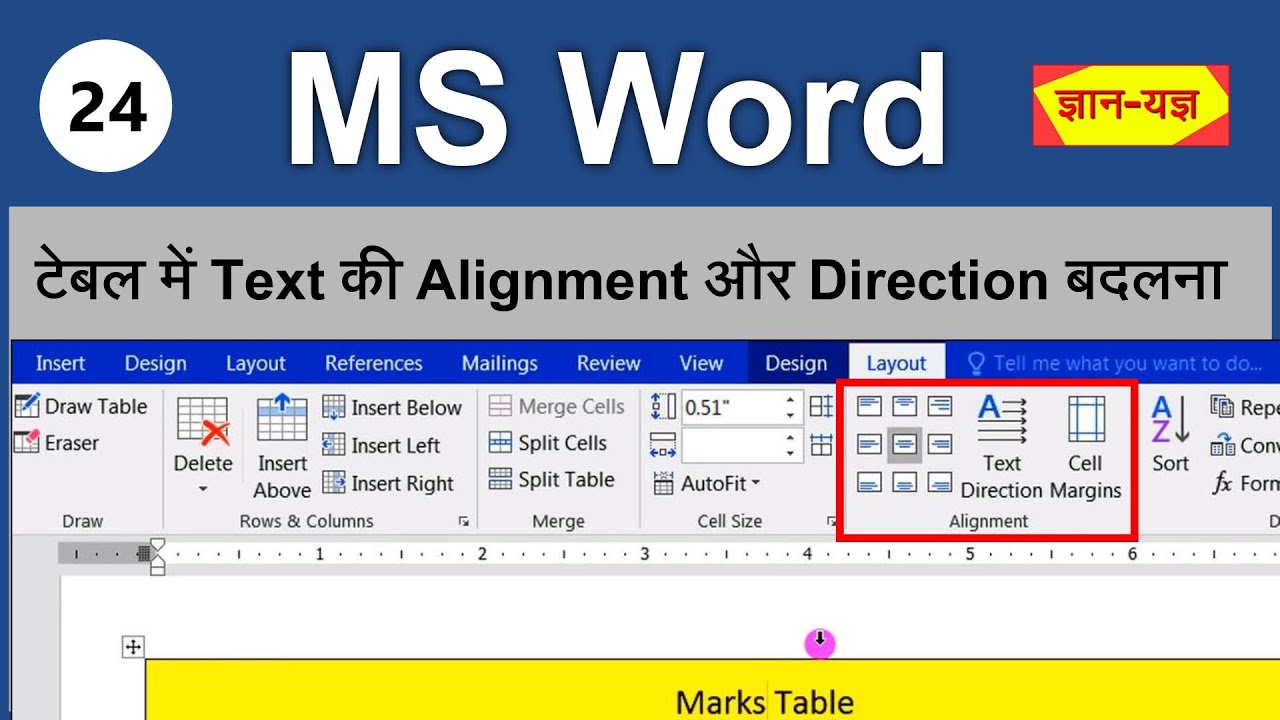Click the Formula fx icon
Viewport: 1280px width, 720px height.
tap(1222, 483)
